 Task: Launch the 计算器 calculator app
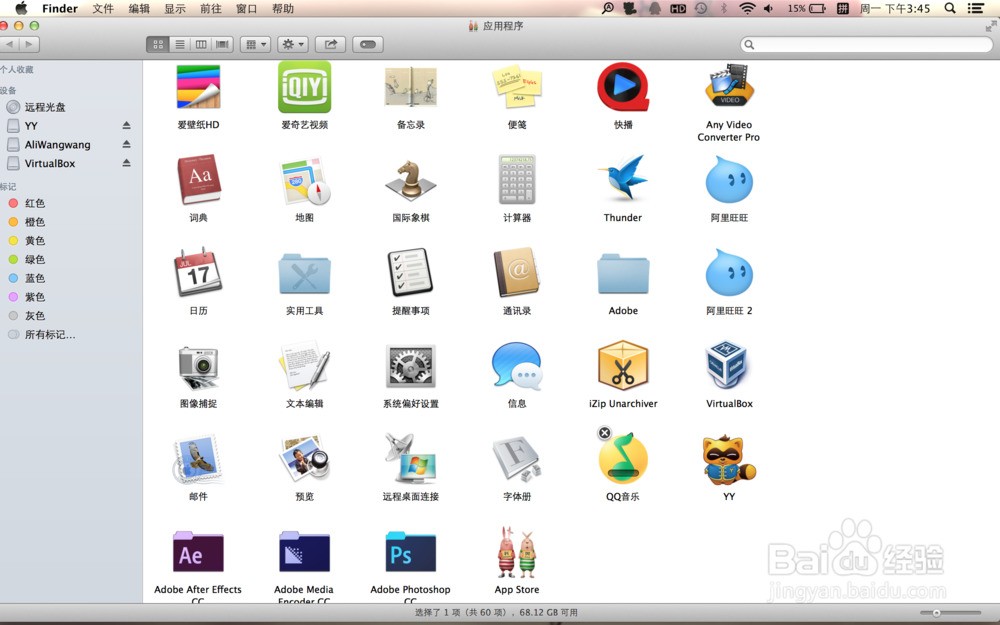coord(517,179)
